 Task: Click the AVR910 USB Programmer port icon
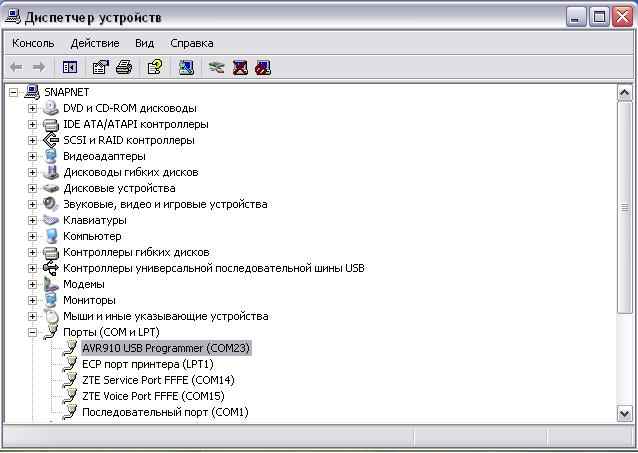pyautogui.click(x=70, y=348)
